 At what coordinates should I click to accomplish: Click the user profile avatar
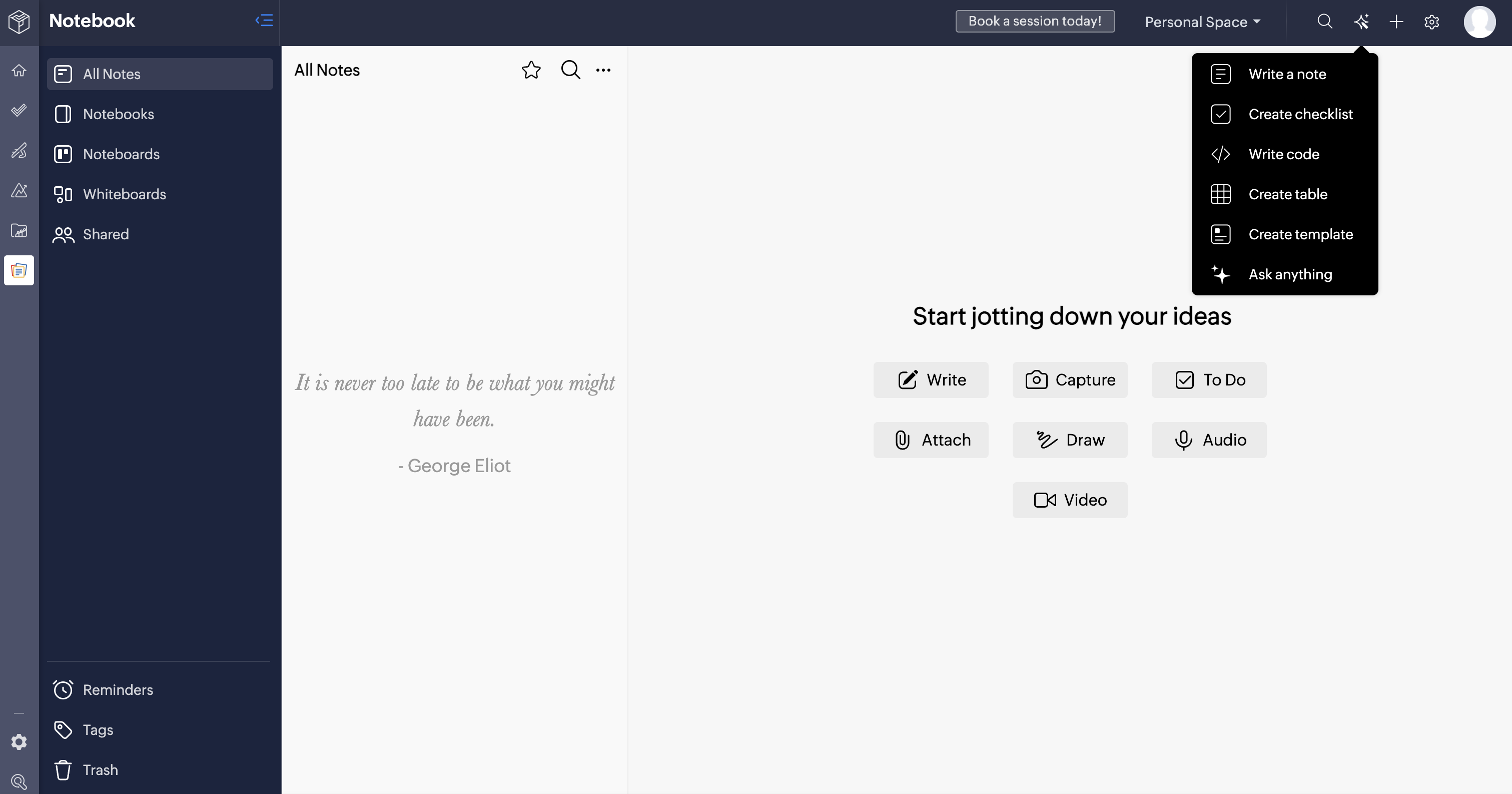[1479, 22]
